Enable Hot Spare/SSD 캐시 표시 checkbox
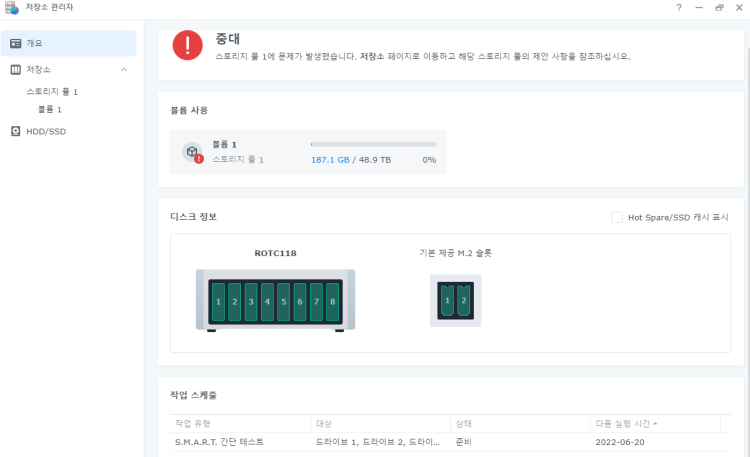Screen dimensions: 750x457 click(x=617, y=217)
